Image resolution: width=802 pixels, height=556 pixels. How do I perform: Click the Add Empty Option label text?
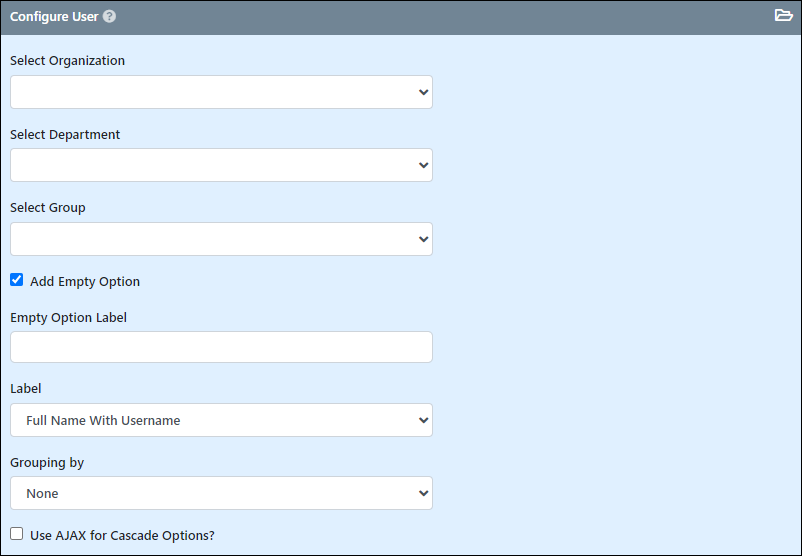(85, 281)
